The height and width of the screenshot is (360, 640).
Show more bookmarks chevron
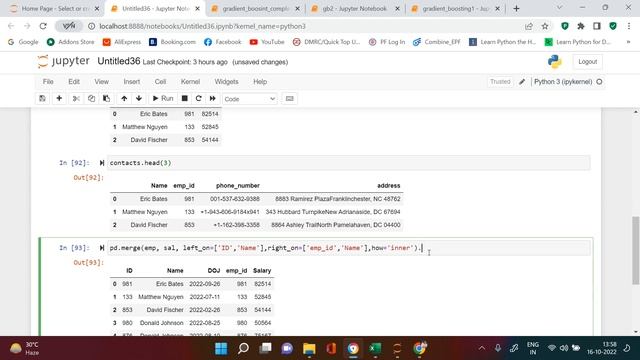(x=628, y=42)
